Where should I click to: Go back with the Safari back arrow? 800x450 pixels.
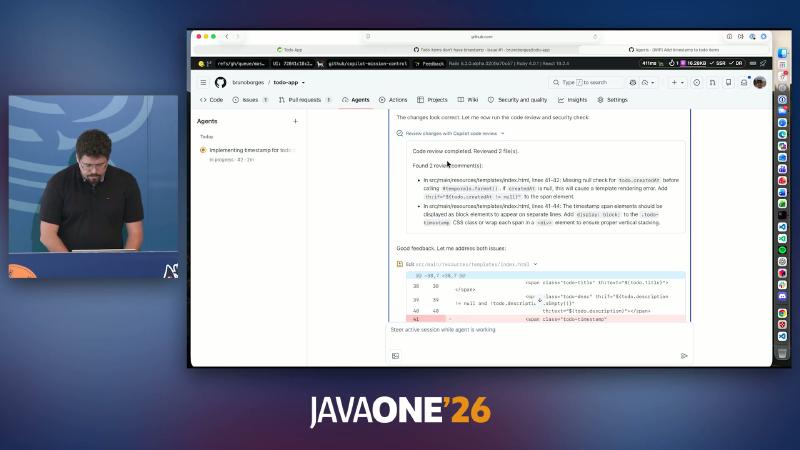click(x=227, y=37)
